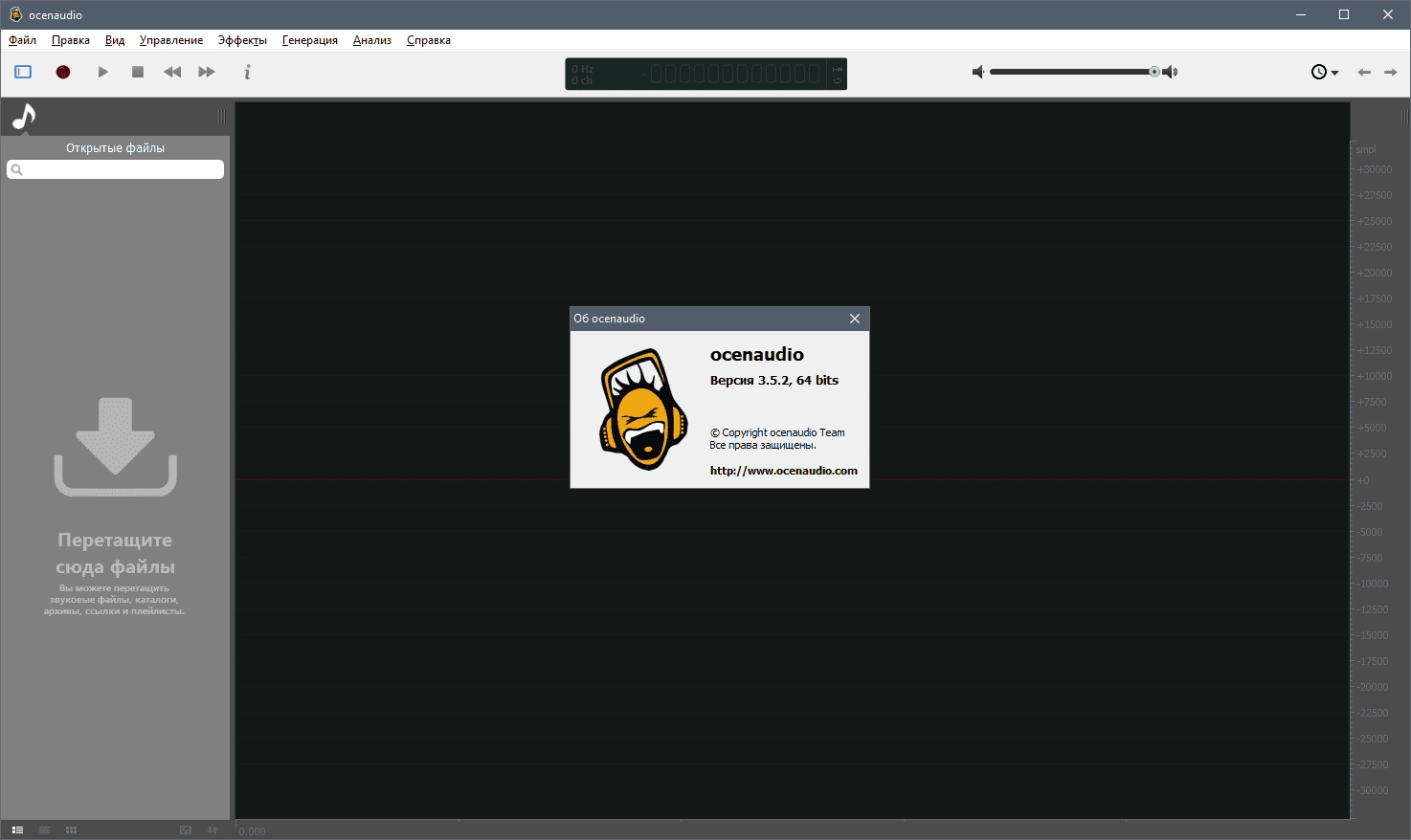Screen dimensions: 1411x840
Task: Toggle the picture preview icon in the sidebar footer
Action: [186, 829]
